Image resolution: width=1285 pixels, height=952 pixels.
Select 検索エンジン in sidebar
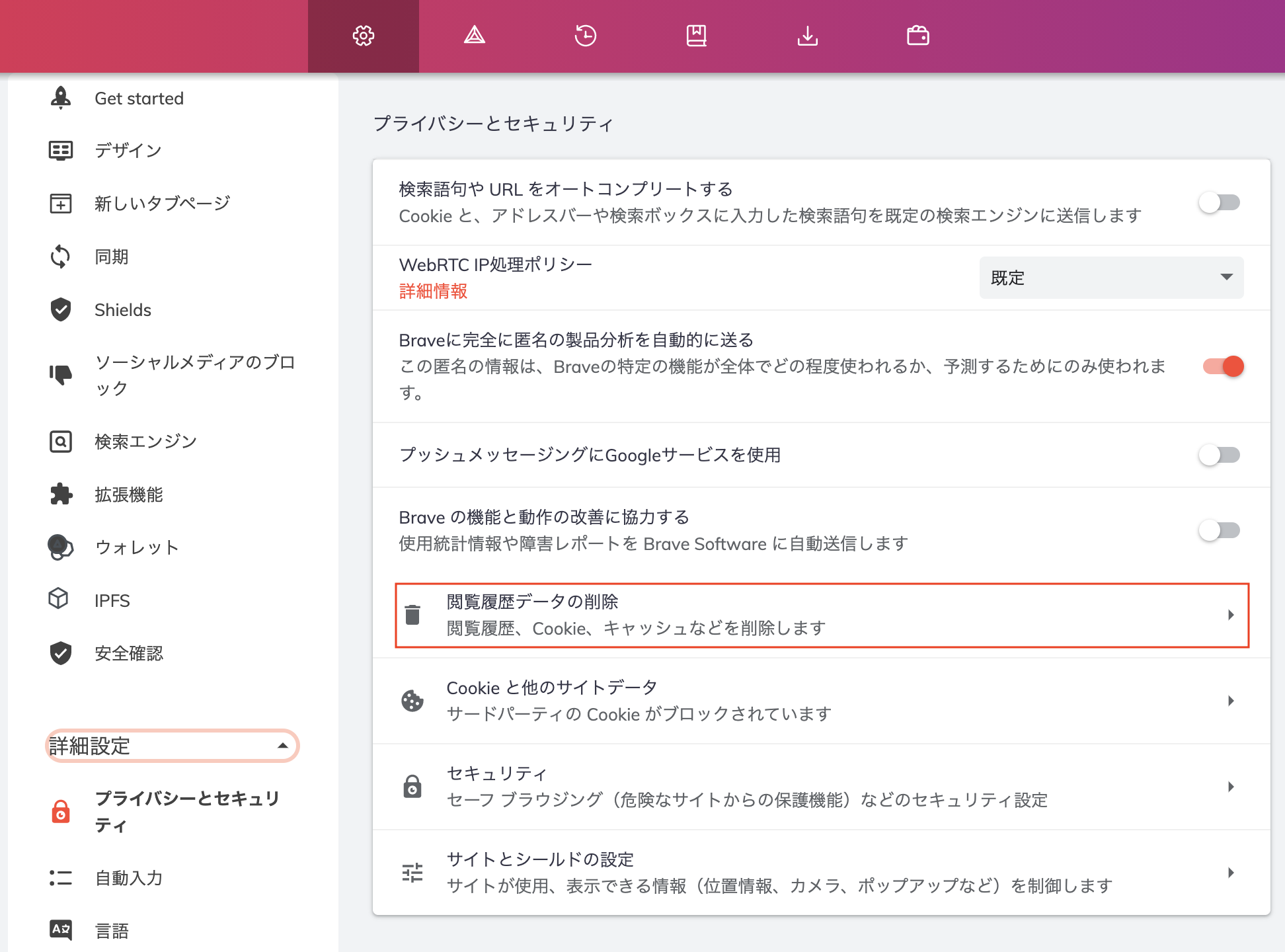pyautogui.click(x=146, y=442)
